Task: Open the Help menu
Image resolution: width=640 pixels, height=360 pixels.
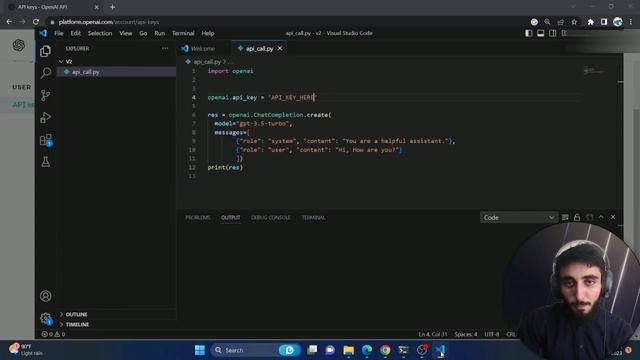Action: pos(208,33)
